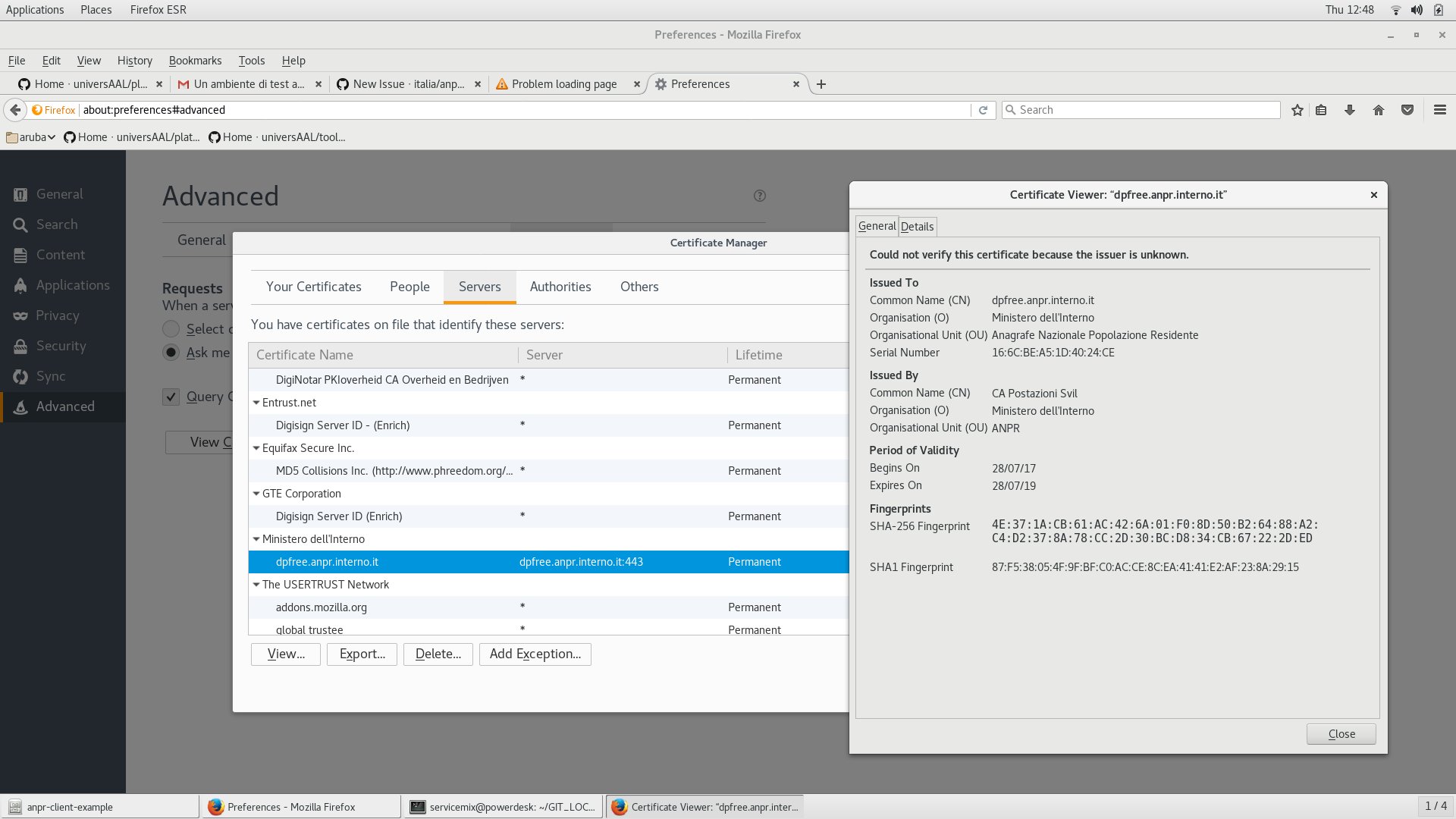Click the bookmark star icon

click(1298, 110)
